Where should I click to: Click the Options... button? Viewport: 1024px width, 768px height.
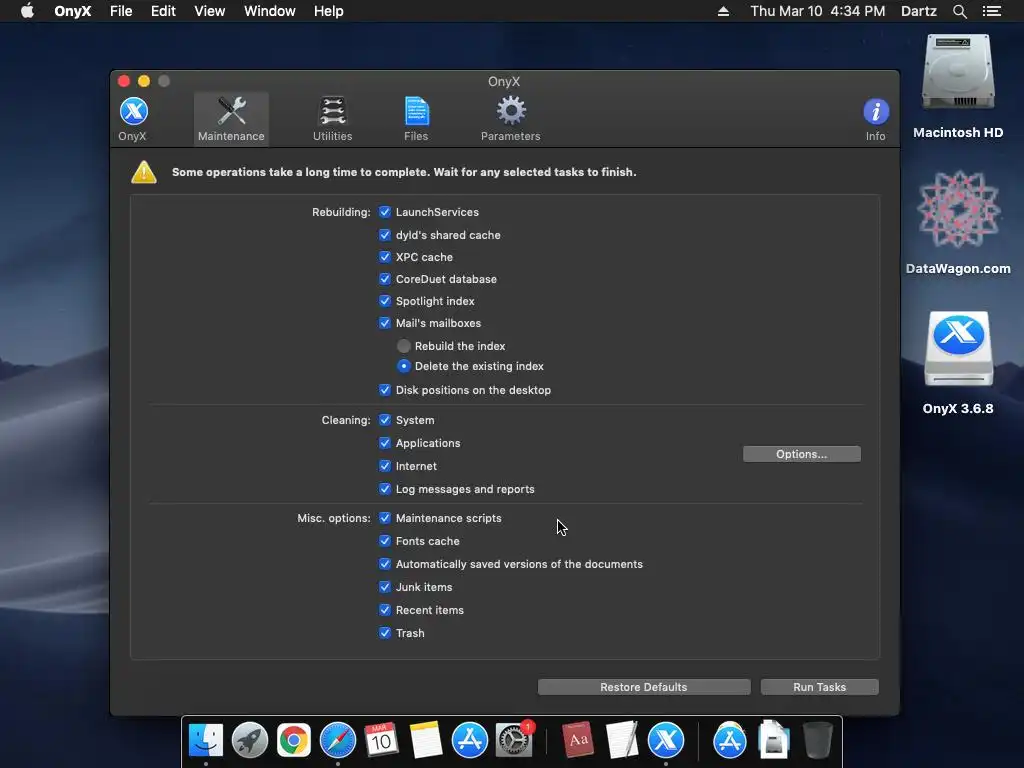tap(801, 454)
